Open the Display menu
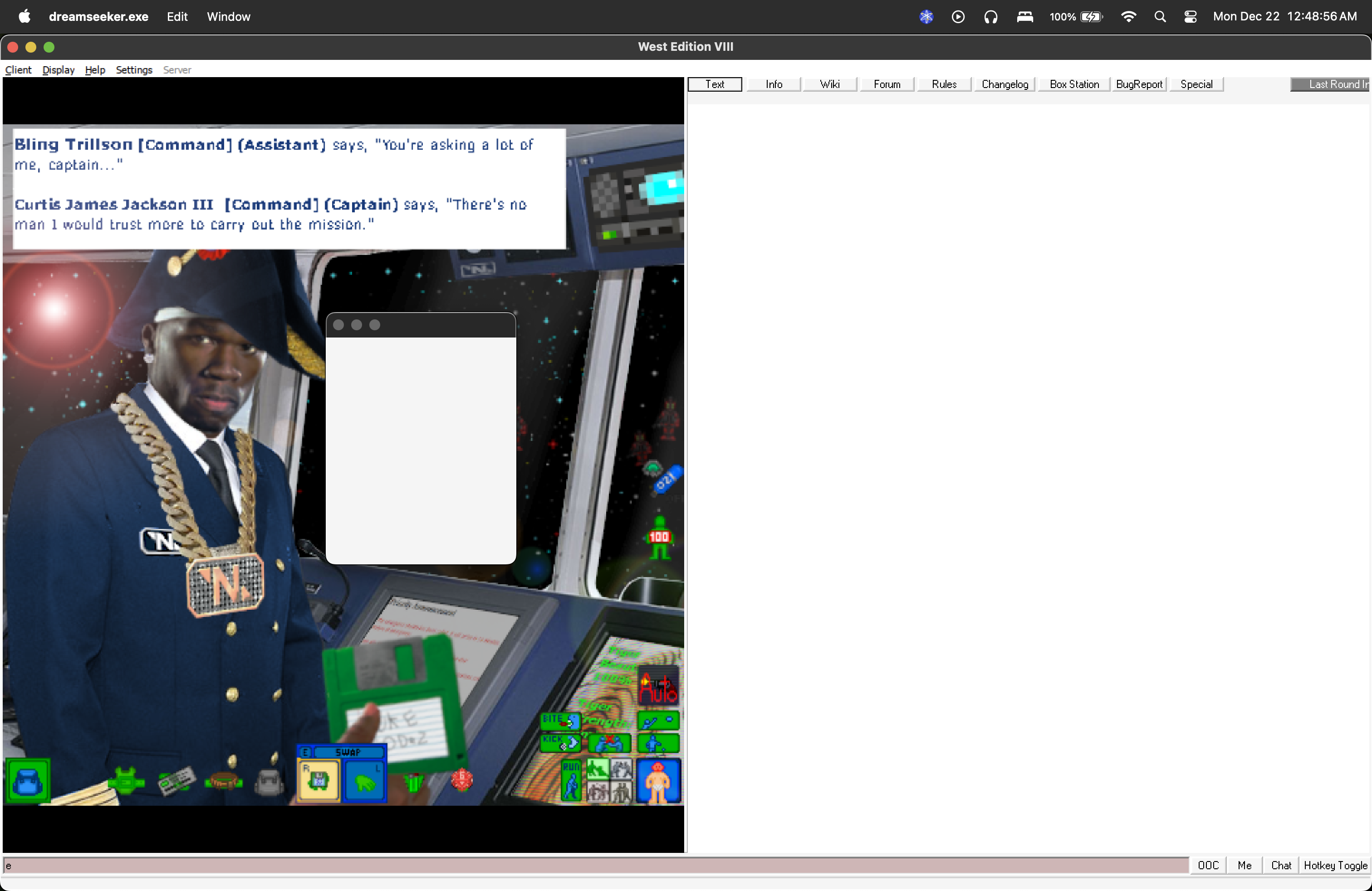Image resolution: width=1372 pixels, height=891 pixels. point(58,70)
